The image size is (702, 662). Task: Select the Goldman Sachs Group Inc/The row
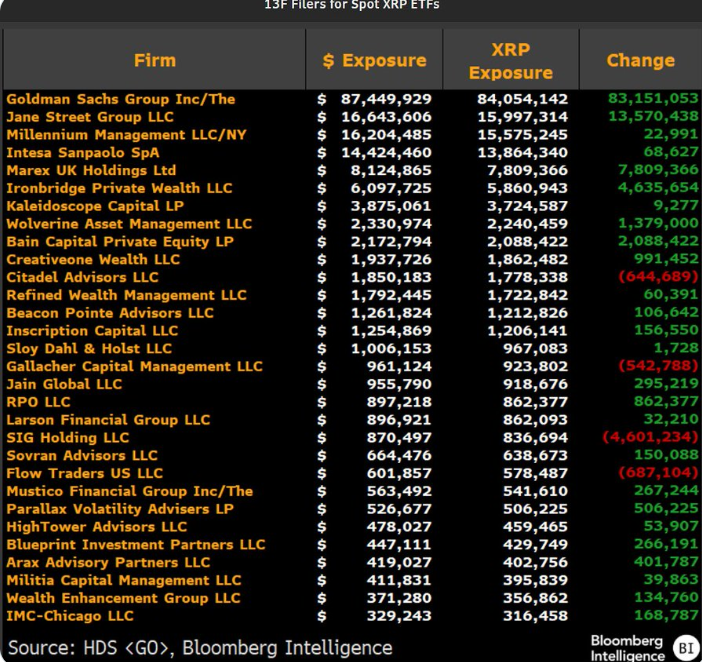pos(352,99)
